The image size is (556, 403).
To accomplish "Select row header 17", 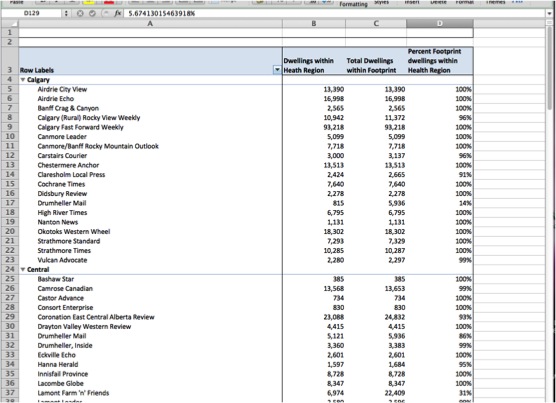I will click(x=10, y=203).
